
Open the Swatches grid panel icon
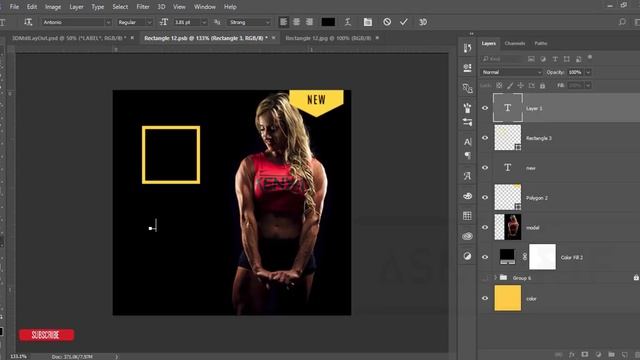pyautogui.click(x=467, y=216)
